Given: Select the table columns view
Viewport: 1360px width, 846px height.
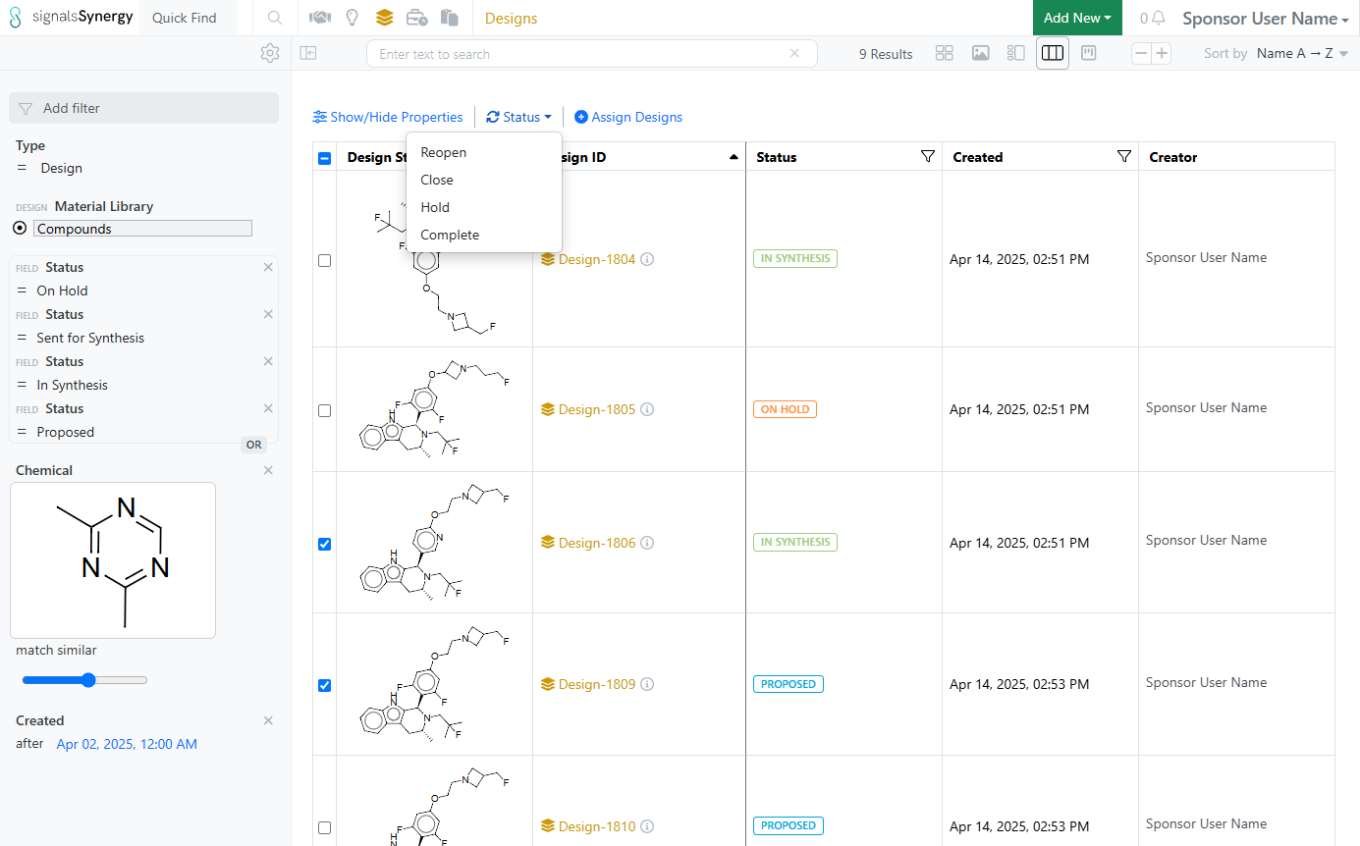Looking at the screenshot, I should 1052,53.
